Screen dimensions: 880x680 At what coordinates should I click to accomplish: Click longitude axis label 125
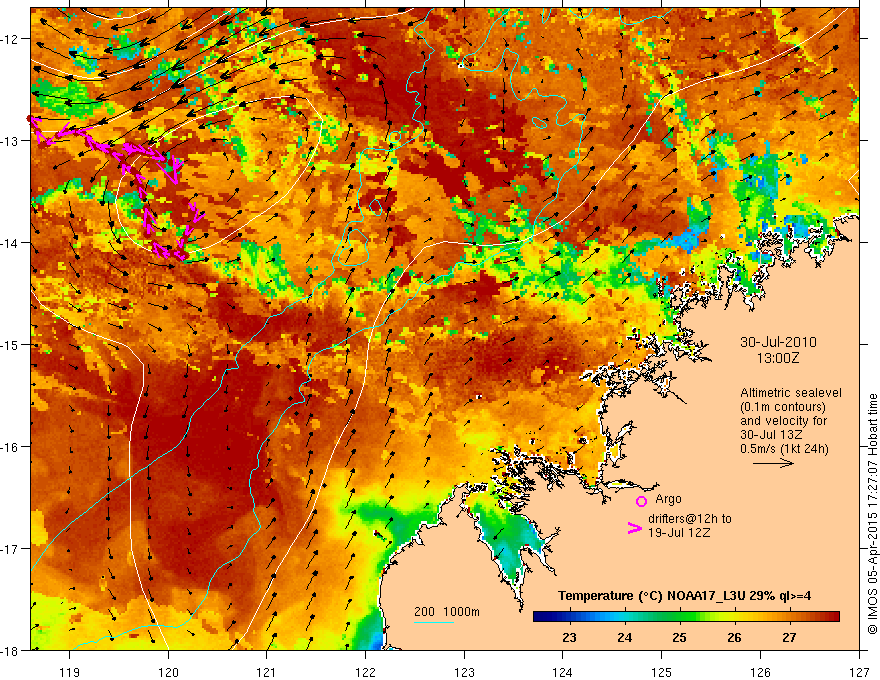point(662,672)
